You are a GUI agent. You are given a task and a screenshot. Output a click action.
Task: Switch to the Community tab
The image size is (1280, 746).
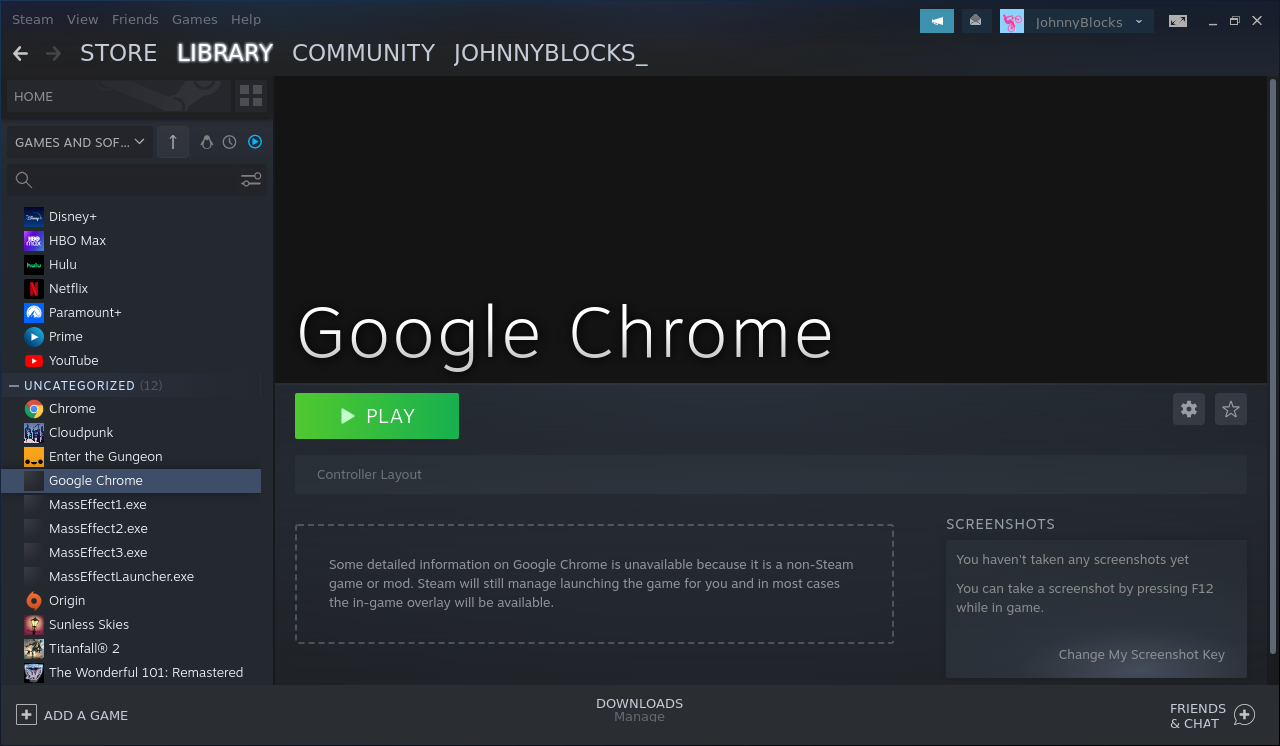(x=363, y=53)
